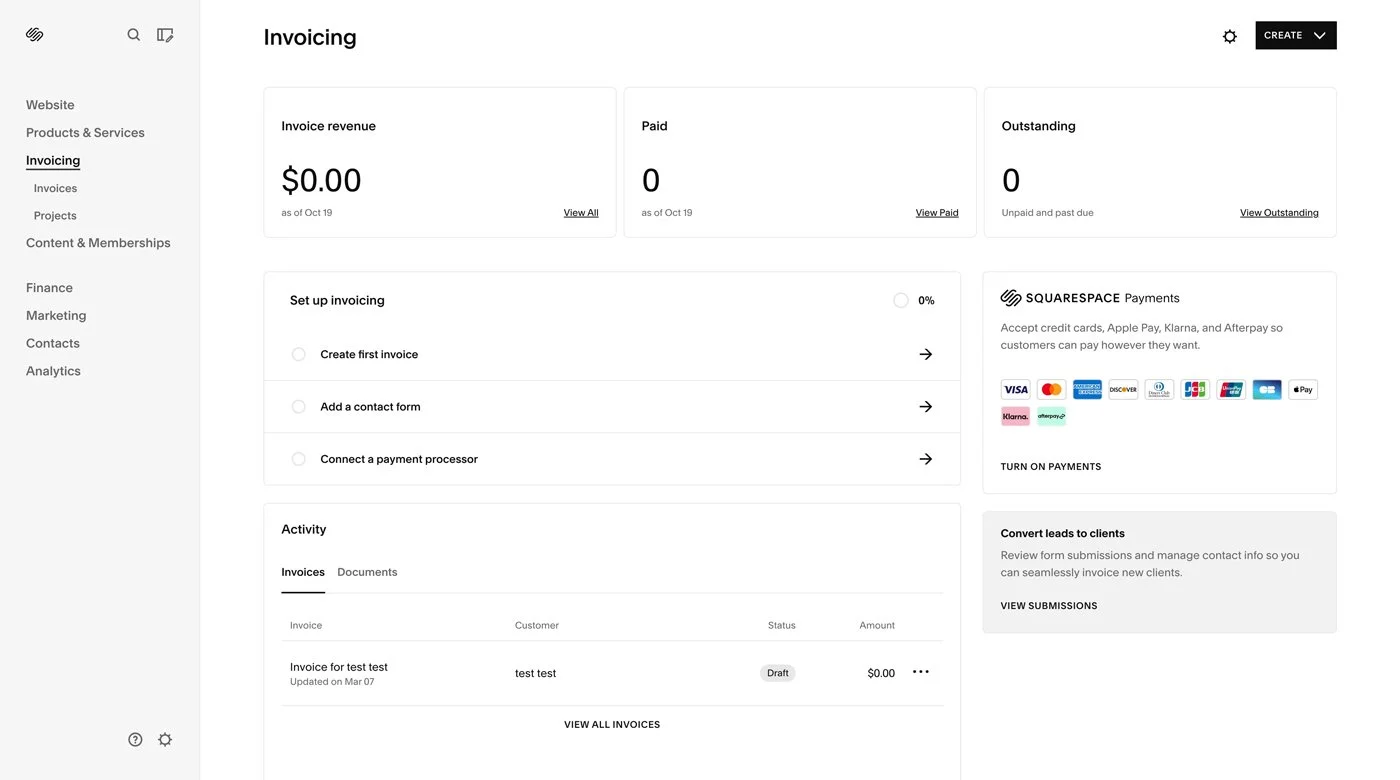The image size is (1400, 780).
Task: Click Turn On Payments
Action: pyautogui.click(x=1050, y=466)
